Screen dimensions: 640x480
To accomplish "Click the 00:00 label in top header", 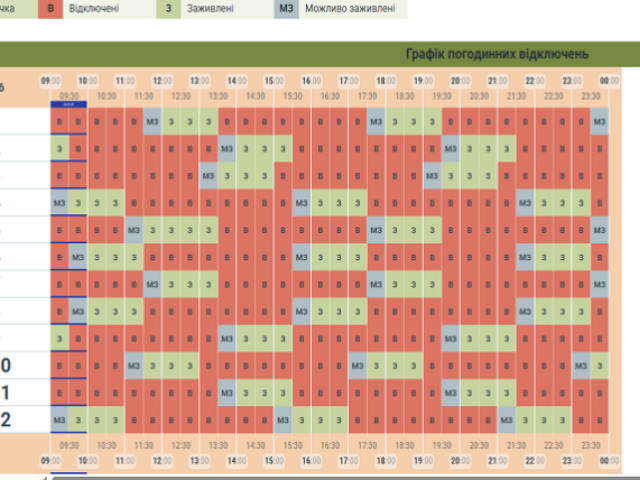I will [609, 81].
